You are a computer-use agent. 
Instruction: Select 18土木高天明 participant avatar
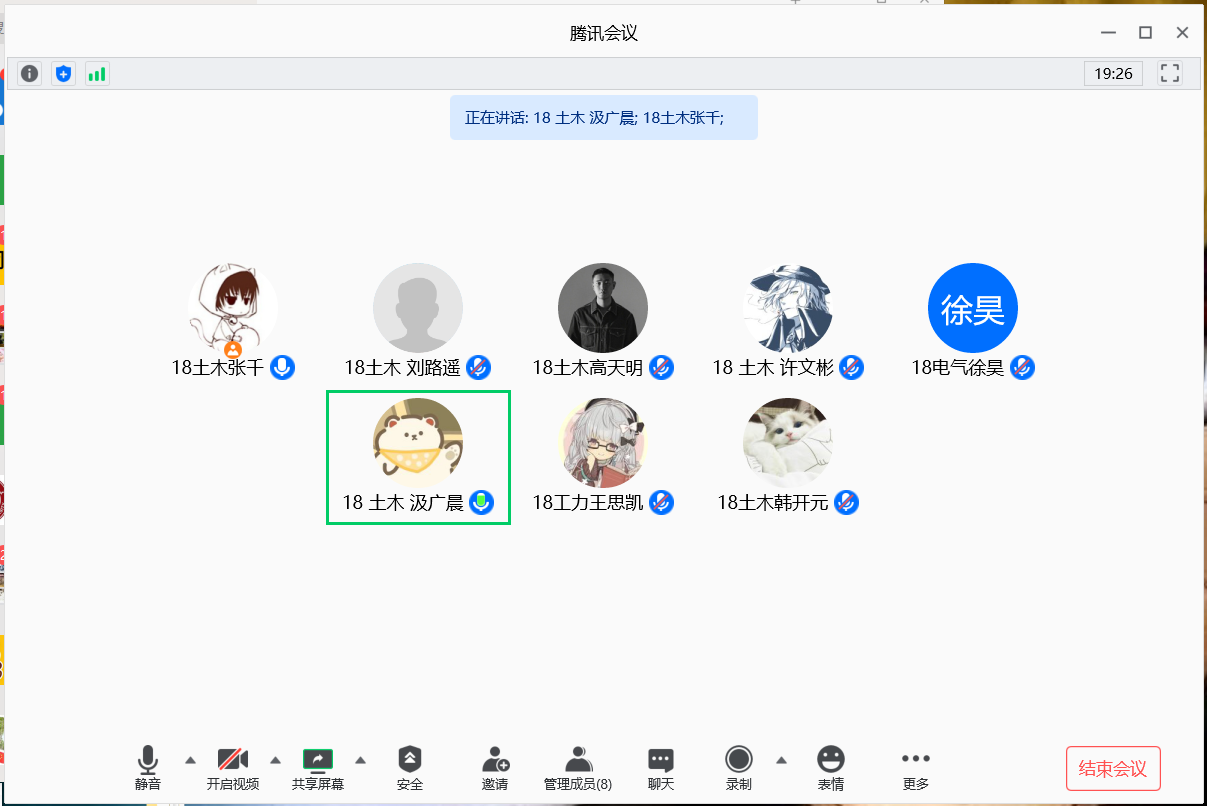(602, 308)
